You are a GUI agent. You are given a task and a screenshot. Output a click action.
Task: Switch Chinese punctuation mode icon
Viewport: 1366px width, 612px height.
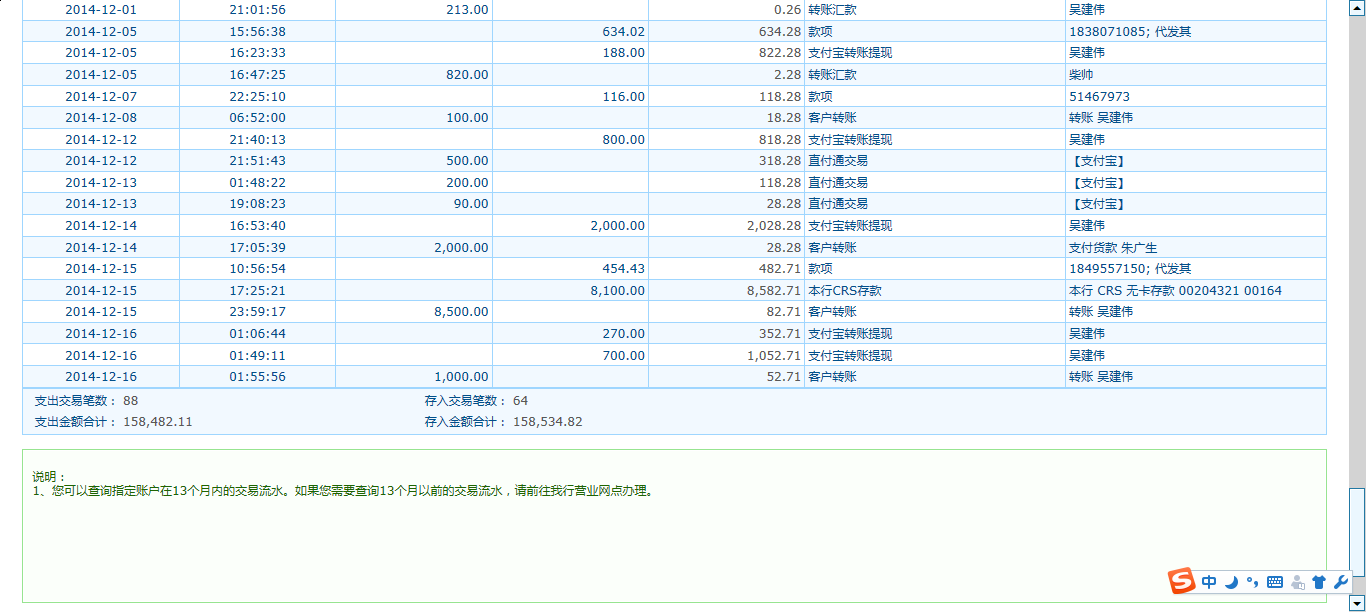pyautogui.click(x=1253, y=582)
